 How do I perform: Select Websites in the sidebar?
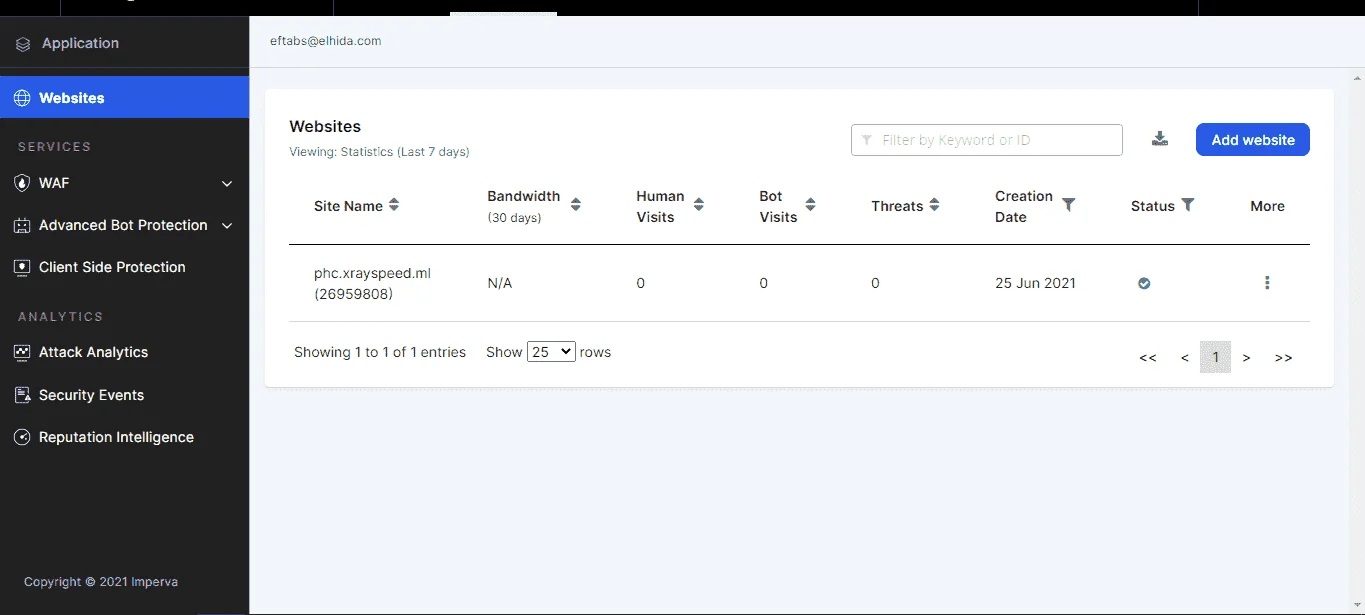[x=124, y=98]
